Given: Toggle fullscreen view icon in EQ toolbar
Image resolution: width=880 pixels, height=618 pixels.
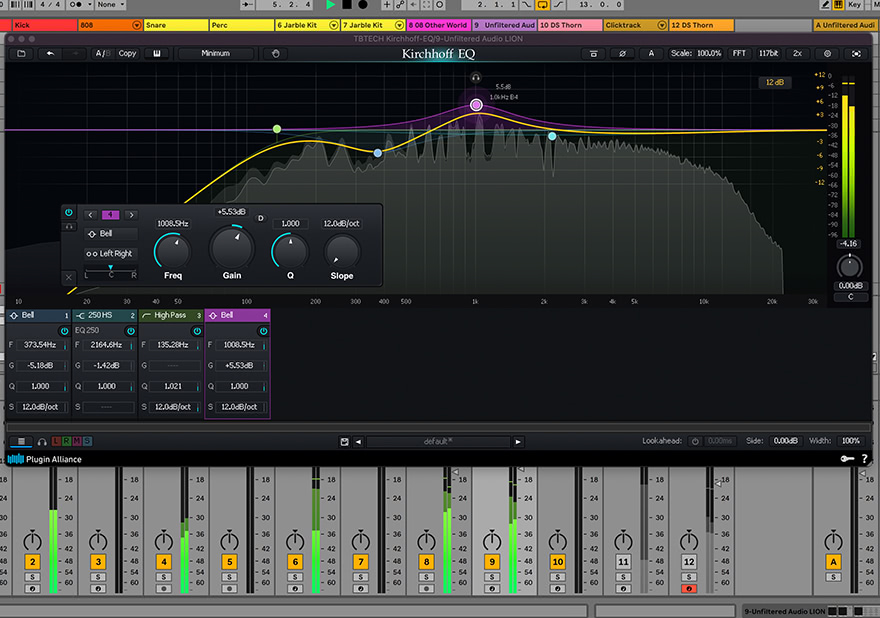Looking at the screenshot, I should 856,53.
